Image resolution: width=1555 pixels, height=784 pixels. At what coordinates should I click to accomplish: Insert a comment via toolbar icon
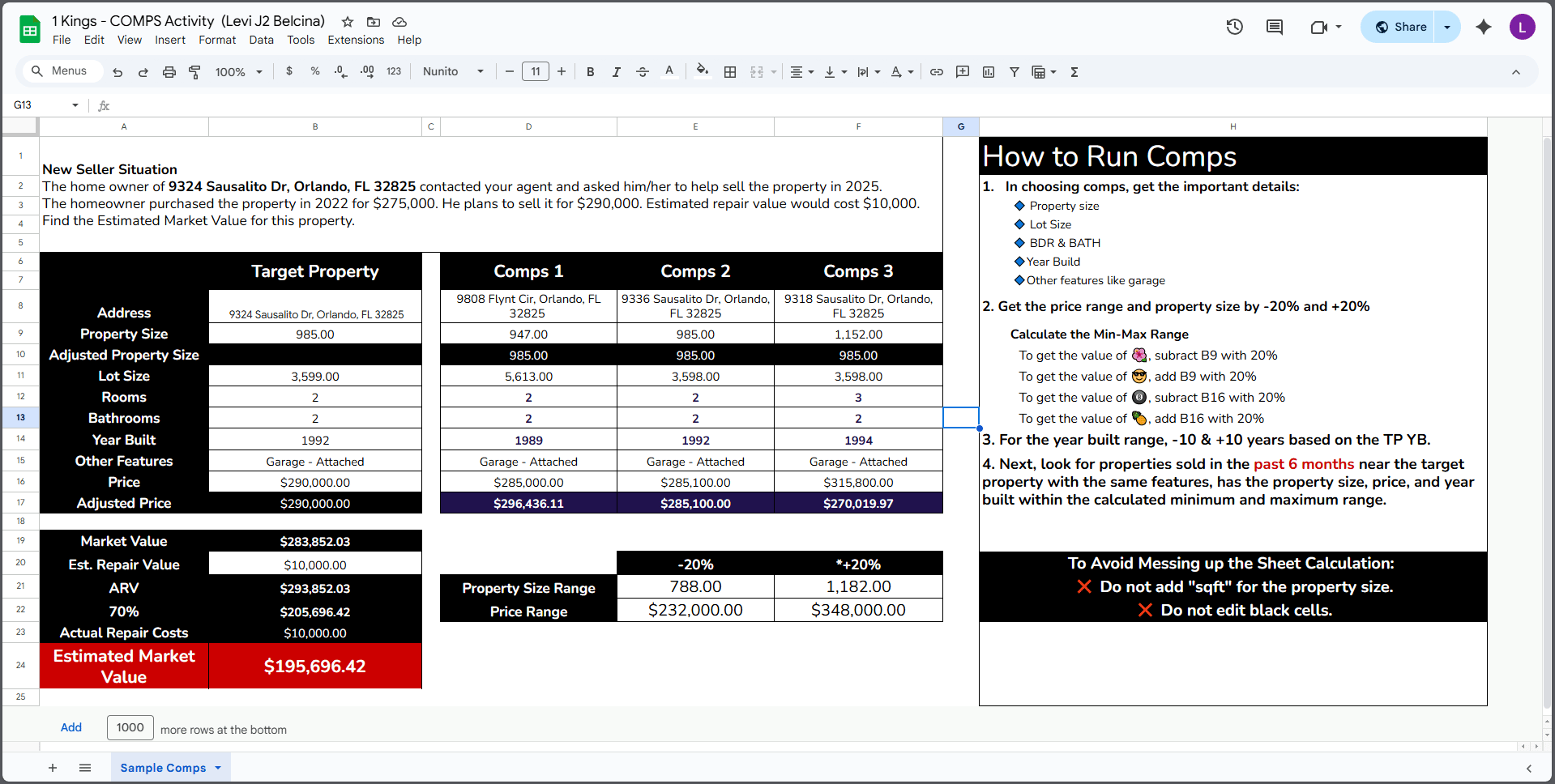tap(963, 72)
